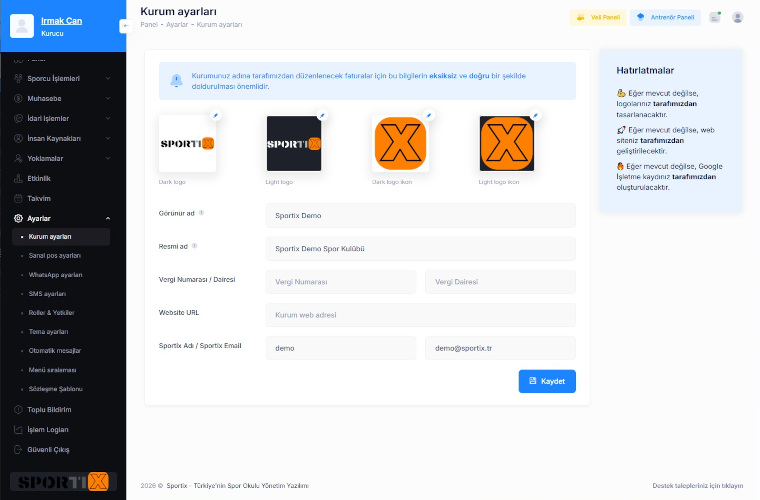Screen dimensions: 760x500
Task: Click the İdari İşlemler sidebar icon
Action: tap(18, 118)
